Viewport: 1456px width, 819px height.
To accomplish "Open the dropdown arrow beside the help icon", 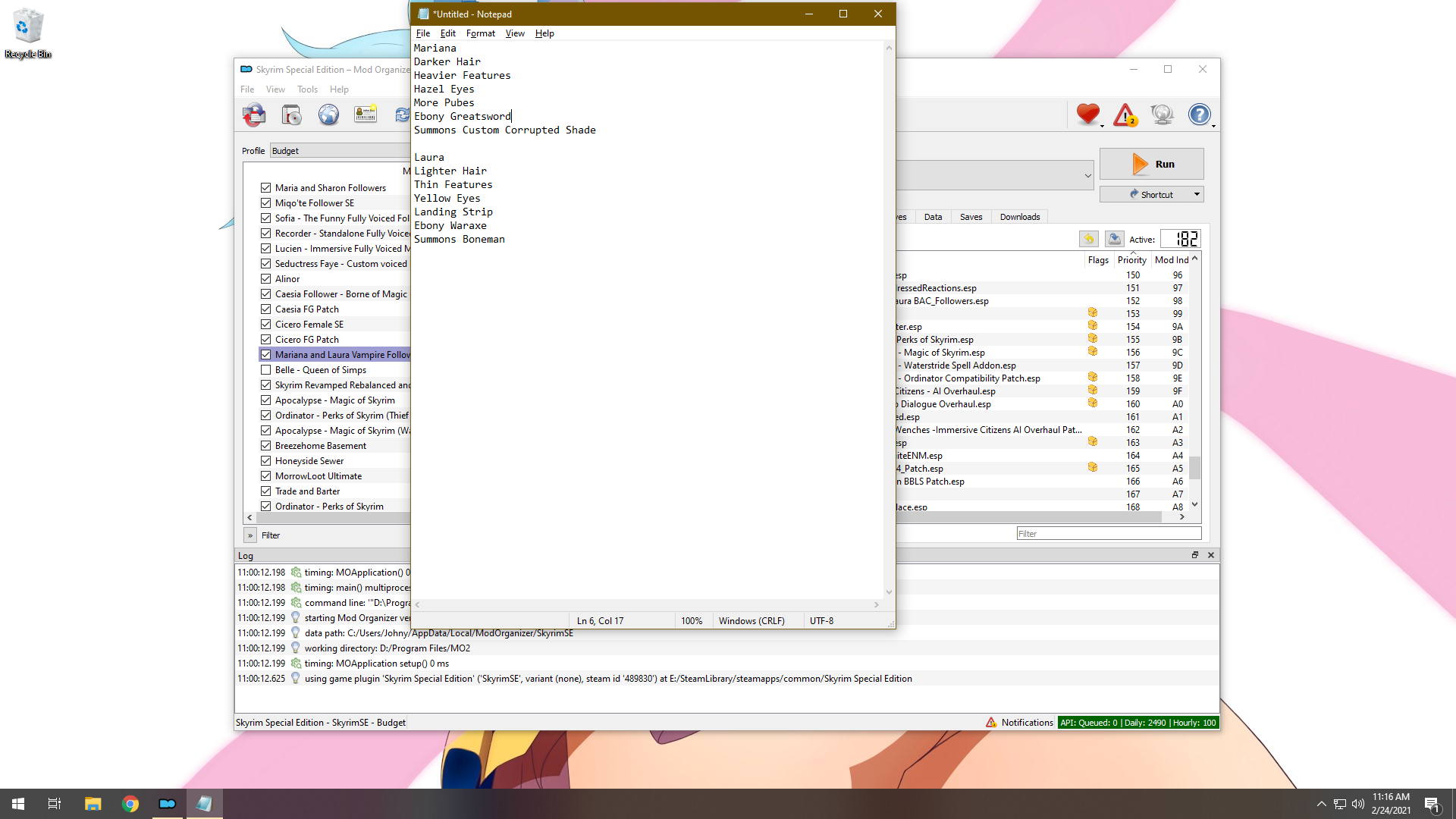I will [x=1214, y=126].
